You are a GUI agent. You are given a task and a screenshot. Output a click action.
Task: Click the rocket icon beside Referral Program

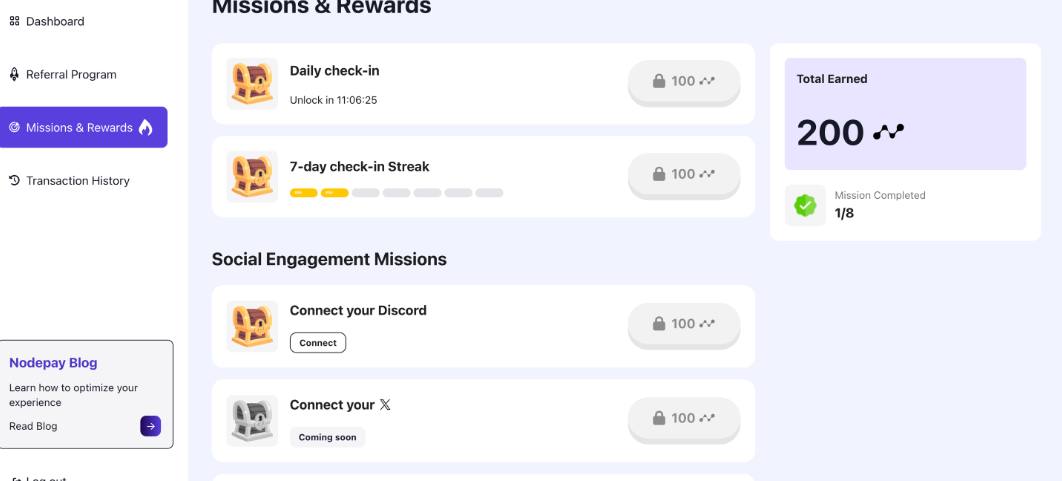[x=14, y=75]
